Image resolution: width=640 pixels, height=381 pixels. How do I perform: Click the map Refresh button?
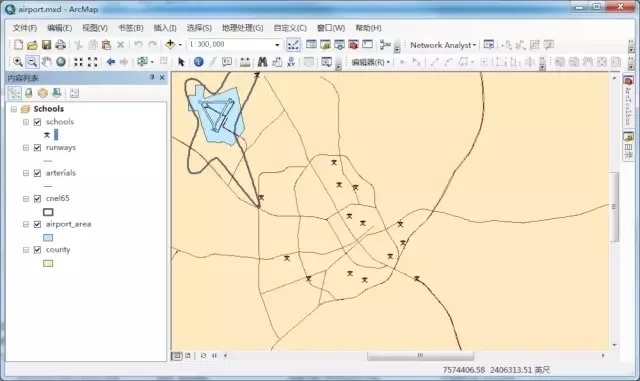[x=203, y=356]
